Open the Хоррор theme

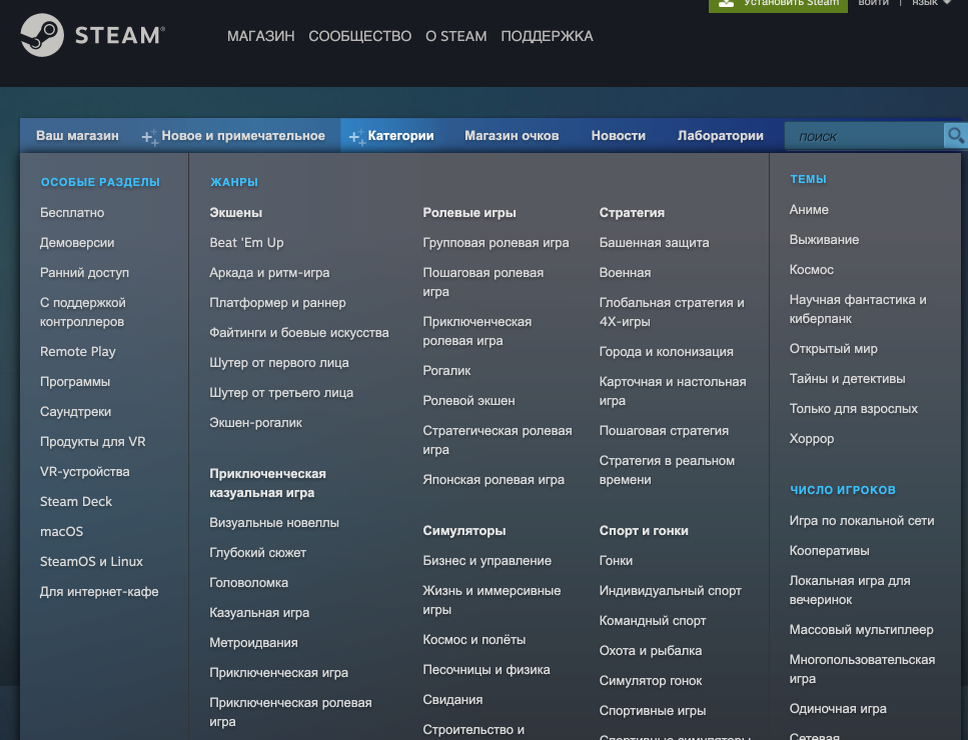[811, 439]
